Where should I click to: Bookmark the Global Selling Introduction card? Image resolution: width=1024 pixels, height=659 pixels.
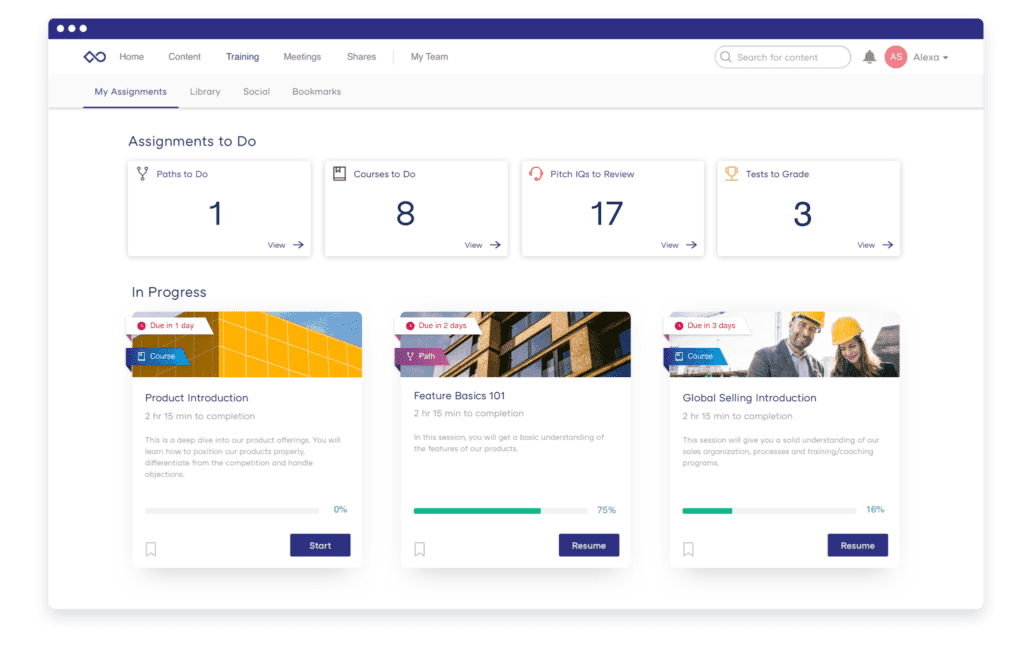[688, 549]
